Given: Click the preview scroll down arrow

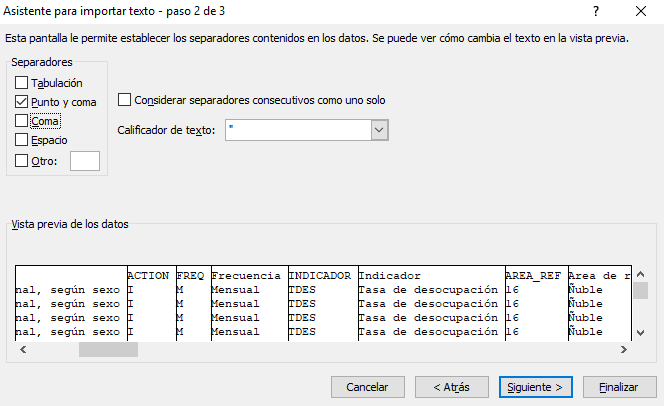Looking at the screenshot, I should pyautogui.click(x=641, y=333).
